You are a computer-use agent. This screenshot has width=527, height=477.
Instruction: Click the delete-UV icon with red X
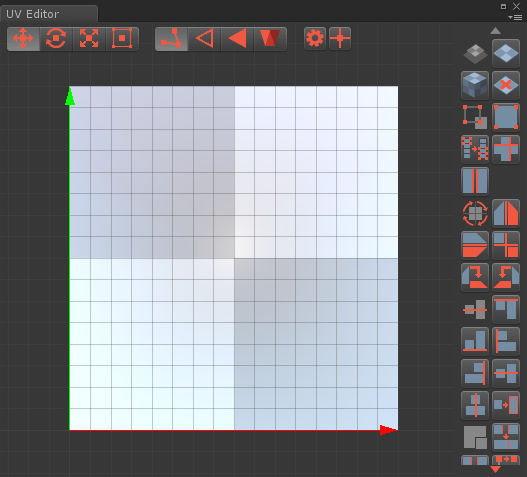coord(506,85)
